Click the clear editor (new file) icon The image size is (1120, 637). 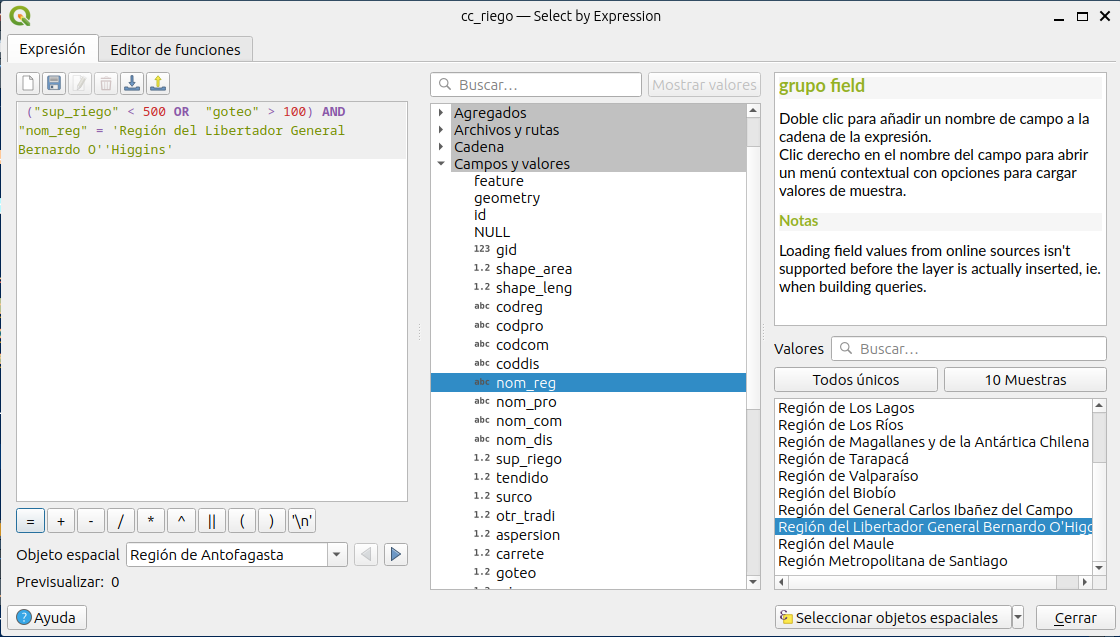pyautogui.click(x=28, y=84)
